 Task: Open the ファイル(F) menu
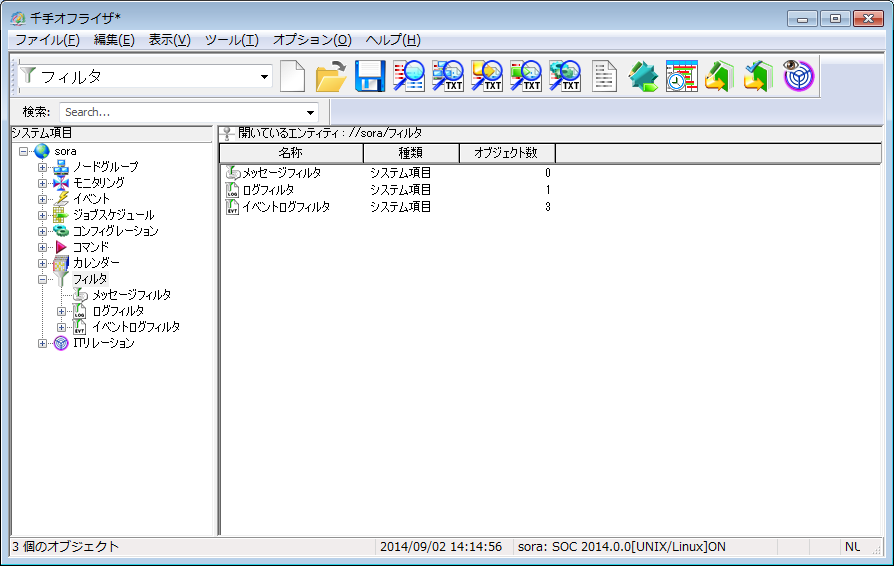point(47,40)
